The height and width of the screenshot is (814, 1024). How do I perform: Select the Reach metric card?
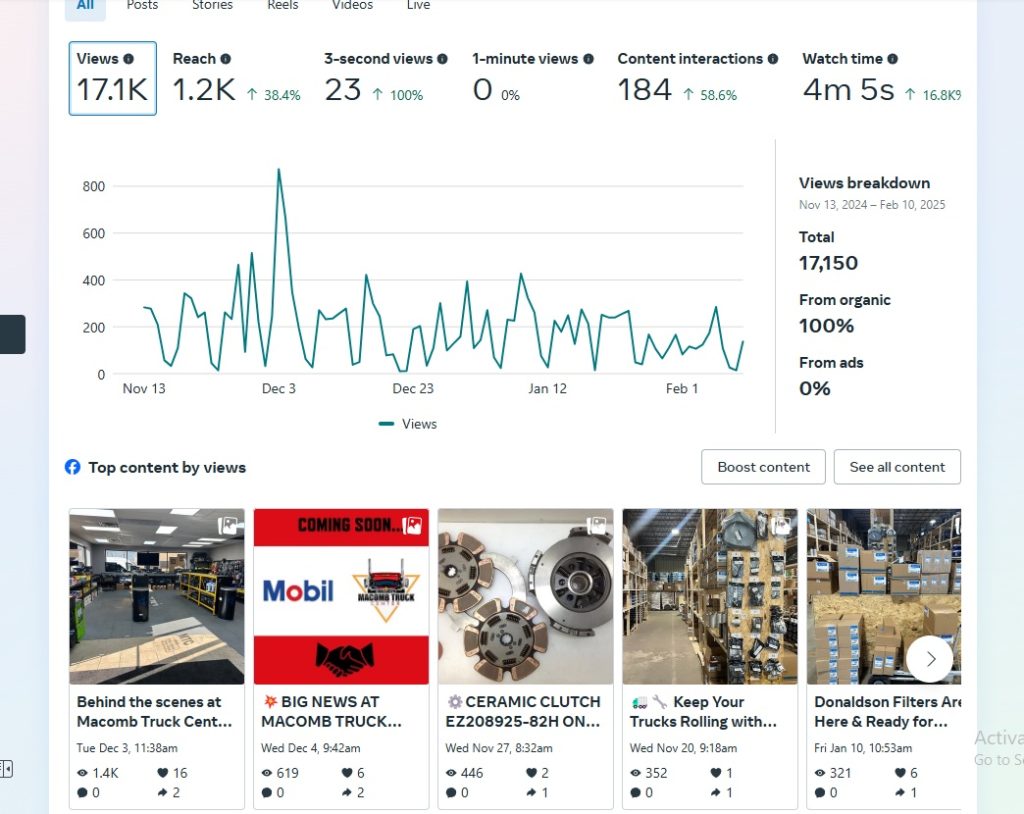[x=236, y=78]
